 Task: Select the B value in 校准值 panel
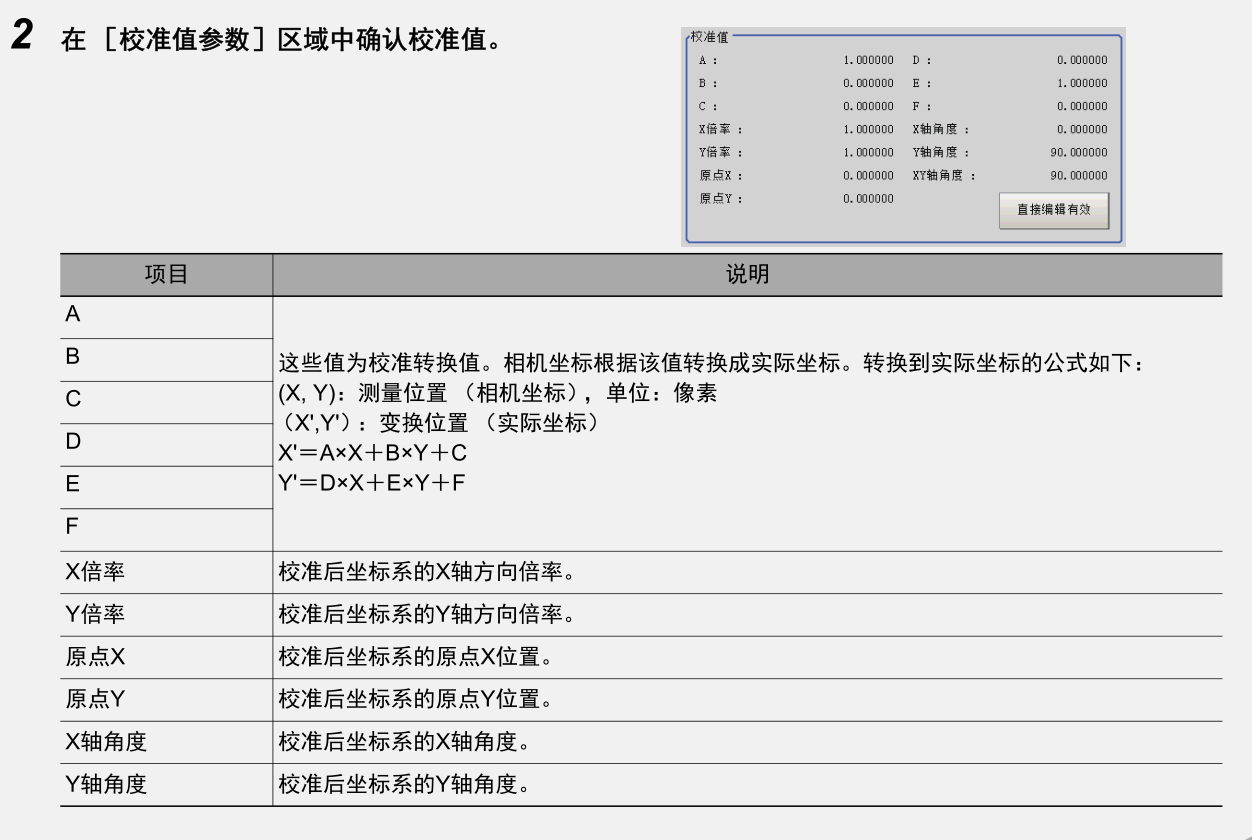pos(869,83)
